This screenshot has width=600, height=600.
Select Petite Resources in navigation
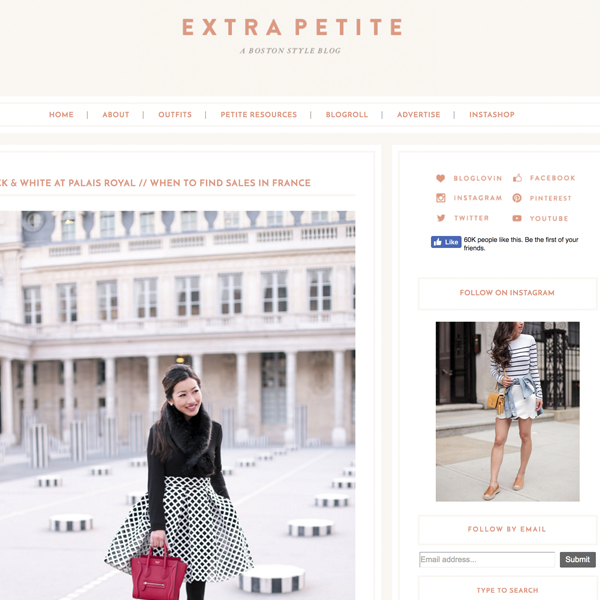coord(259,114)
